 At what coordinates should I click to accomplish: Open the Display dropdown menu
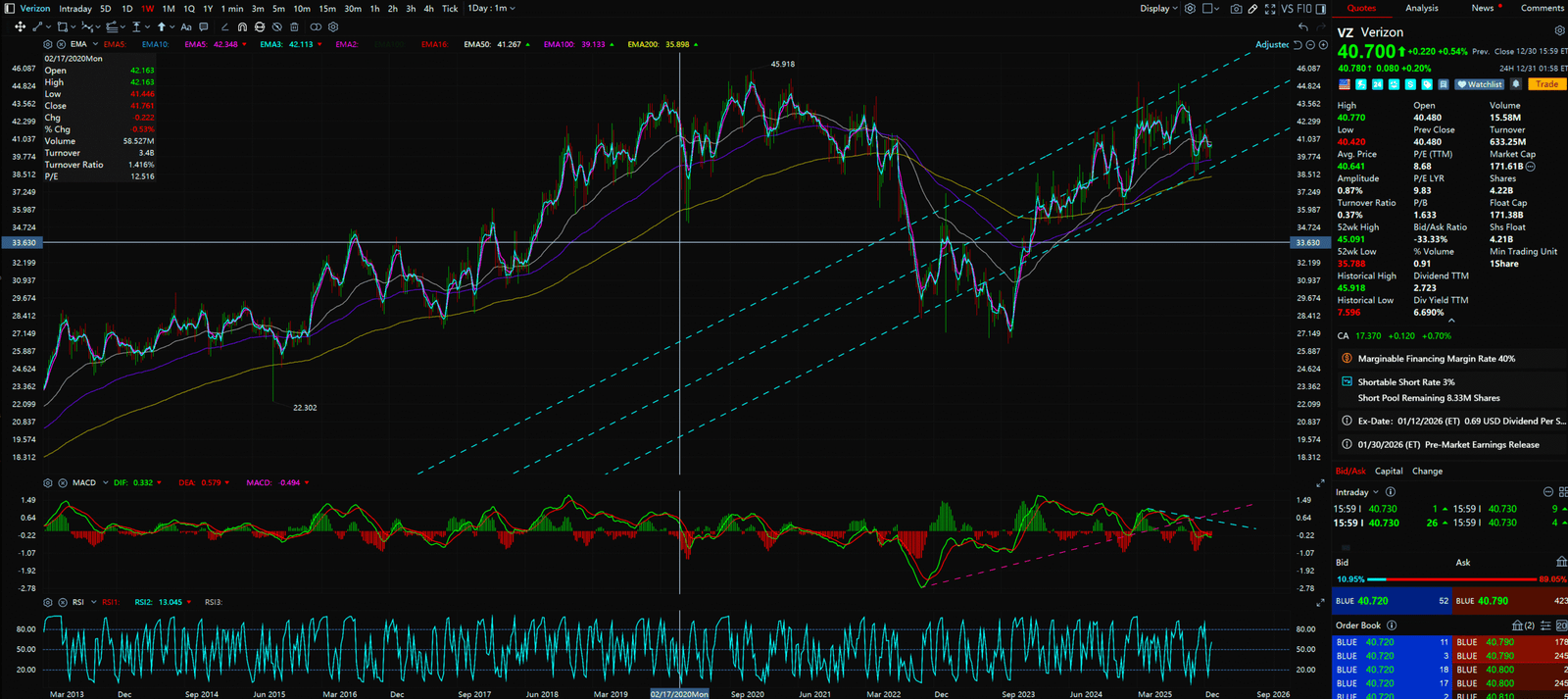tap(1158, 9)
